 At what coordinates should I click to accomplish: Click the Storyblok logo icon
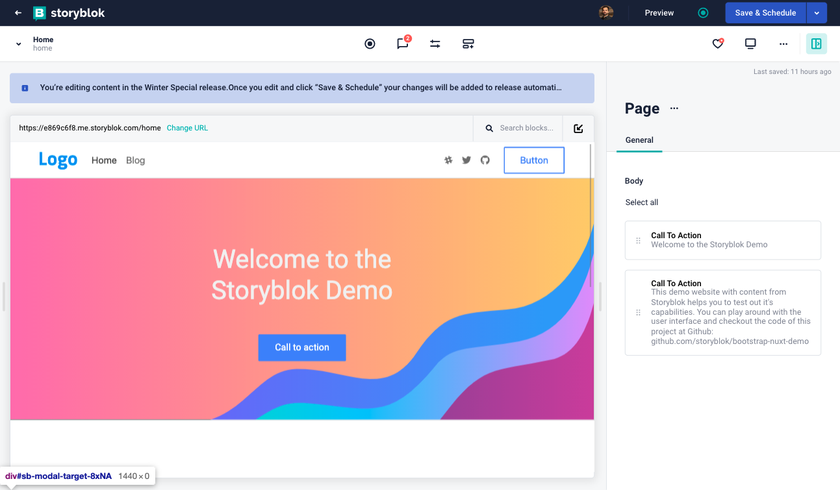(39, 13)
